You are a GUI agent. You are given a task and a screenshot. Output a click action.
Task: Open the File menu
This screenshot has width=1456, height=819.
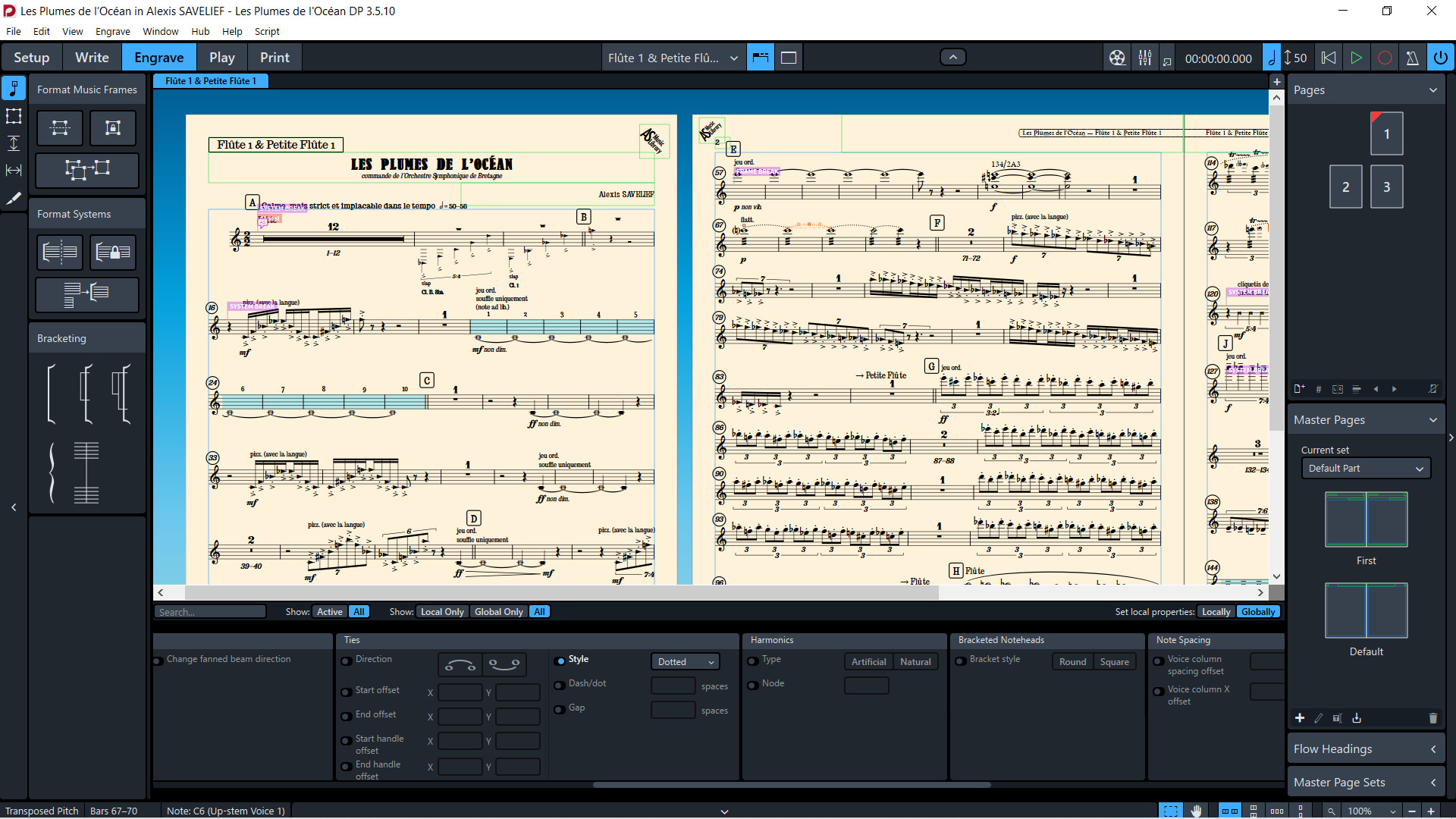coord(14,31)
